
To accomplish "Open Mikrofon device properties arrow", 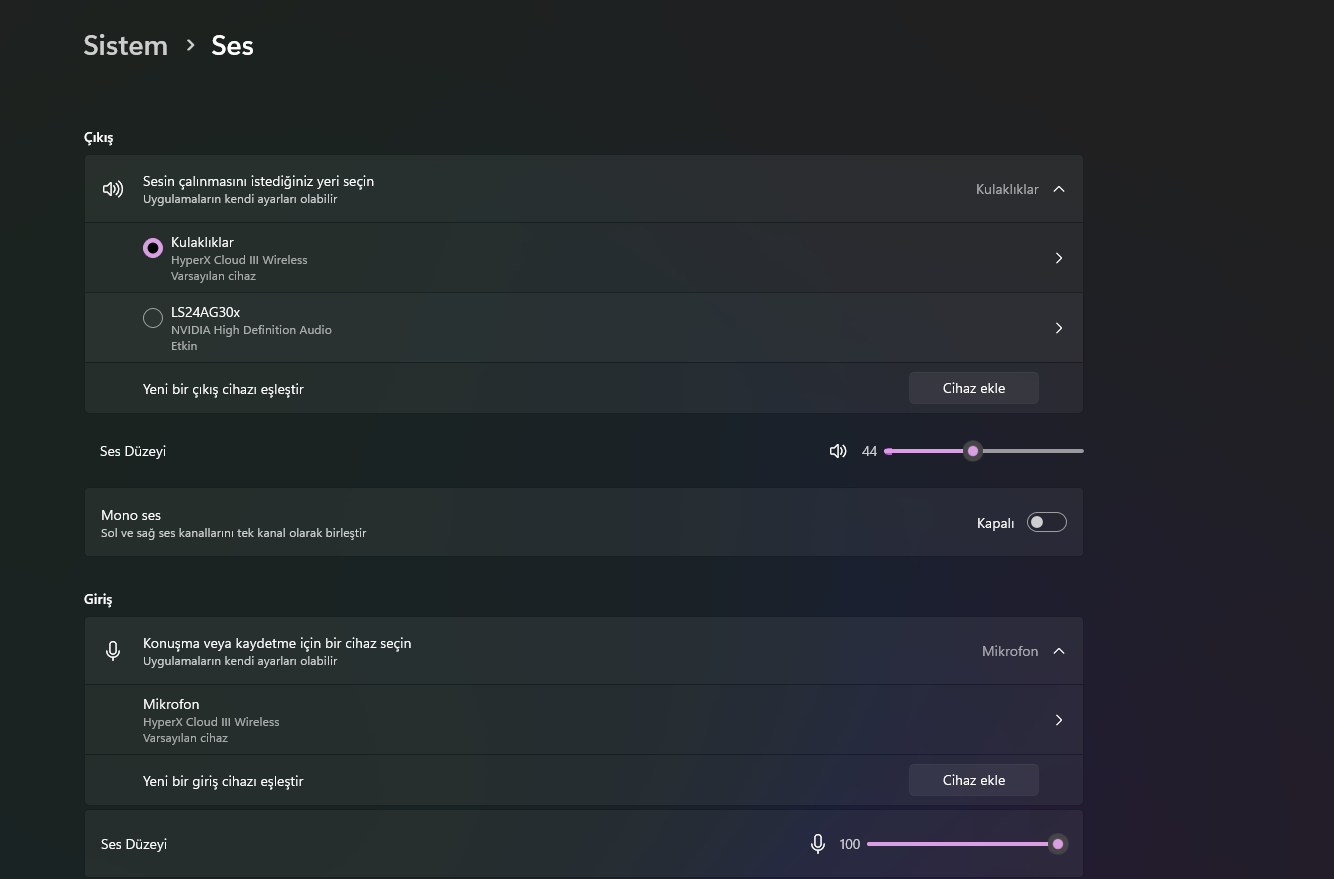I will (x=1059, y=720).
